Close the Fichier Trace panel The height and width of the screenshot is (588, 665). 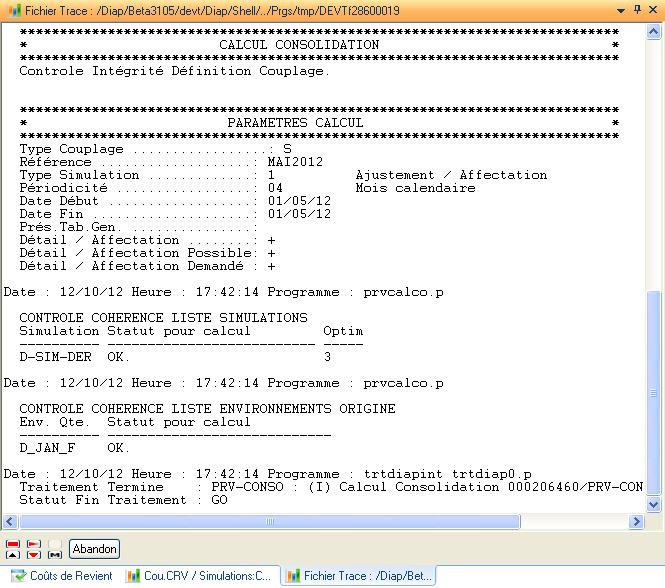654,10
